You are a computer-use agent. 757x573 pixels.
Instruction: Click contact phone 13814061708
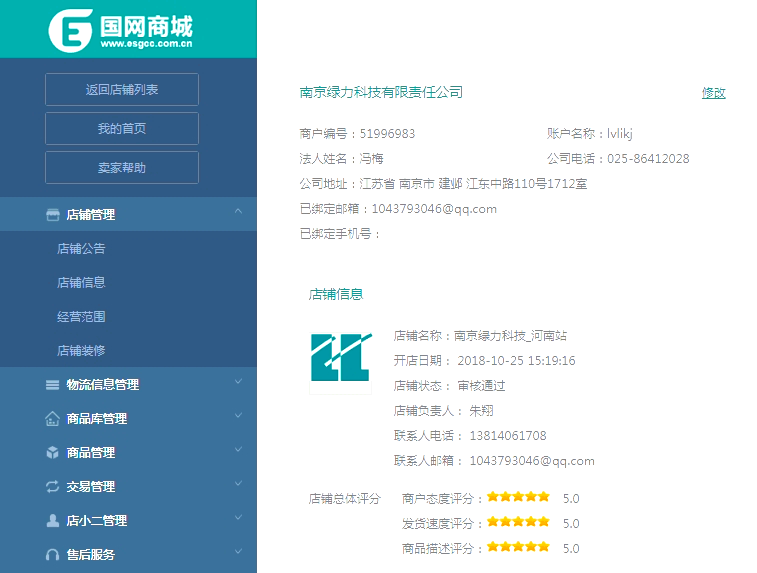click(508, 436)
